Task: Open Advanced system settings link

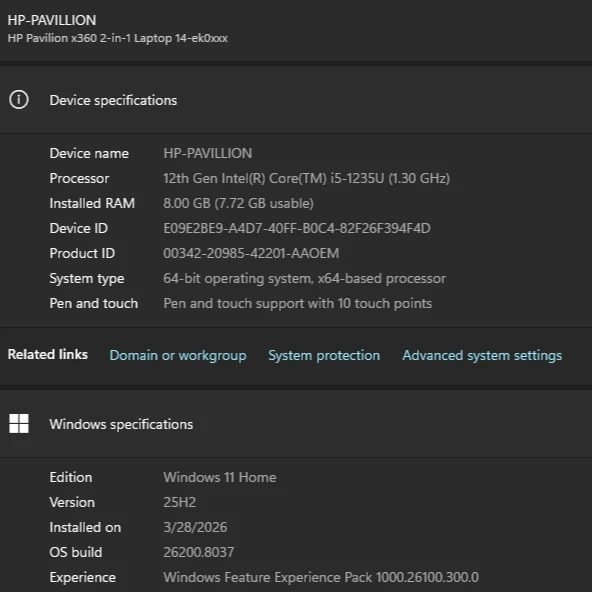Action: click(482, 355)
